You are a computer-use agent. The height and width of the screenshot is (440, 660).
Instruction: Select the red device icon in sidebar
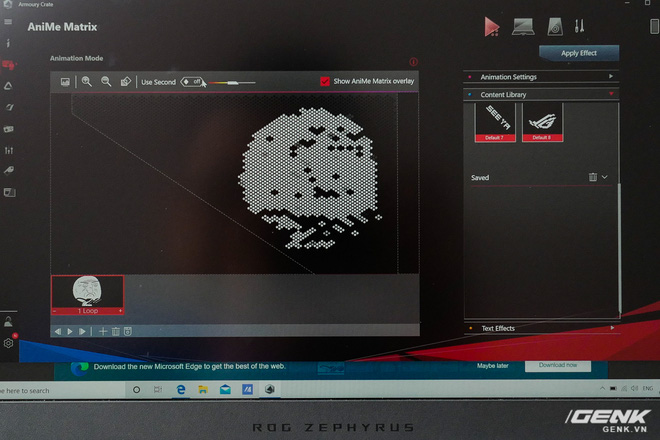[9, 65]
